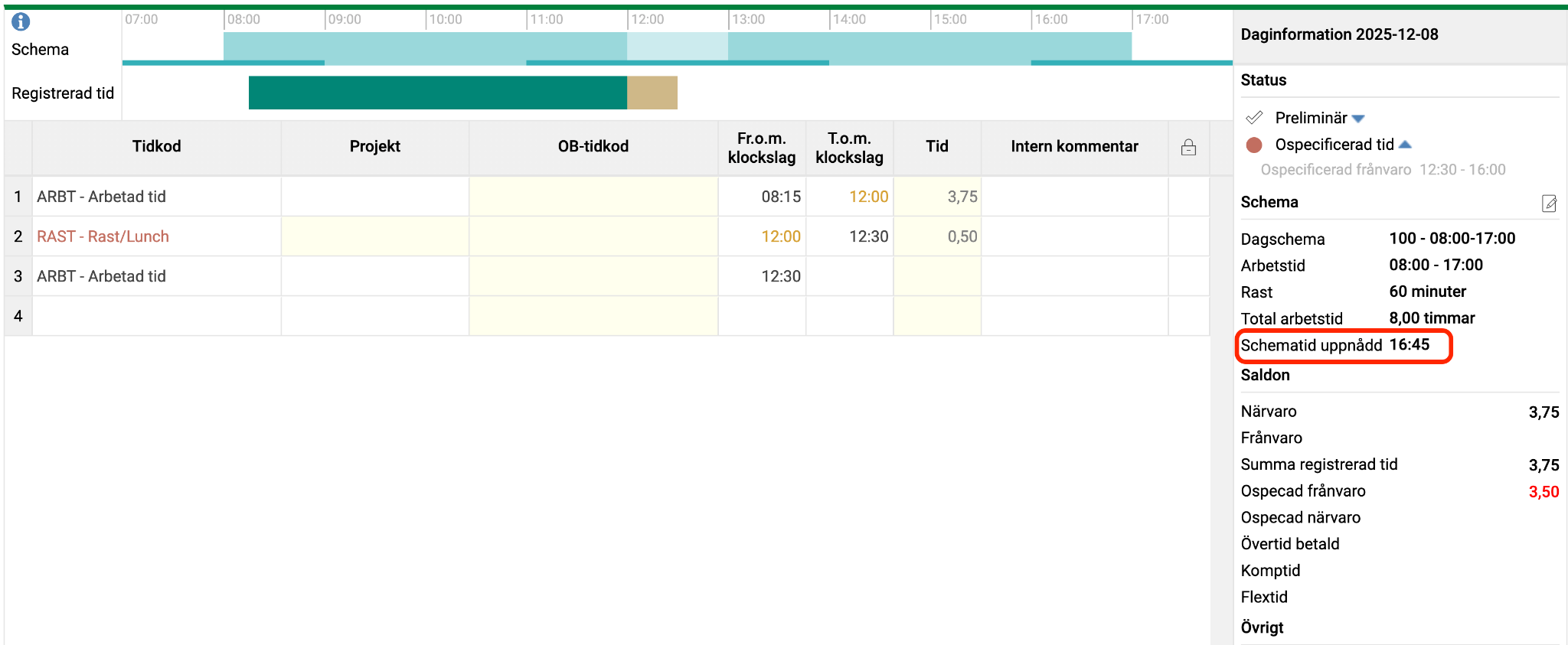Click the Projekt cell for row 1

pyautogui.click(x=374, y=197)
